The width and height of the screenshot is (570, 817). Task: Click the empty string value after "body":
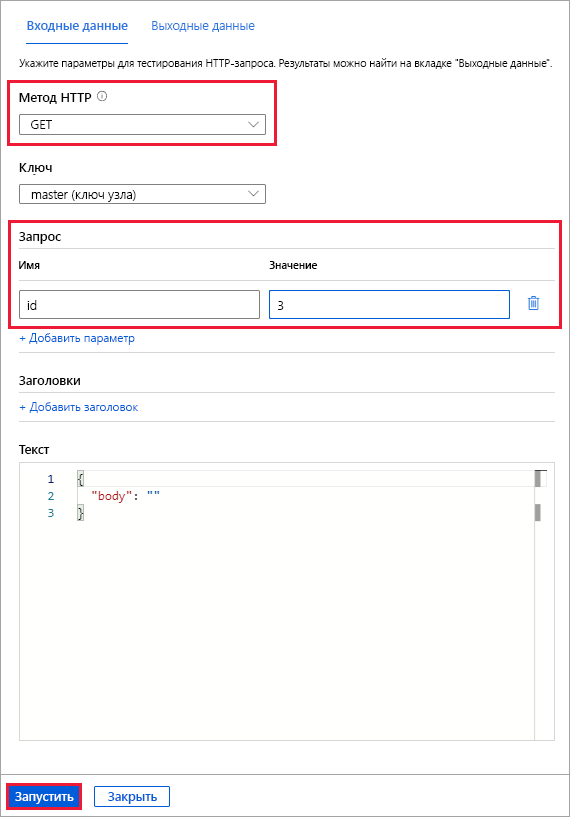(x=153, y=495)
